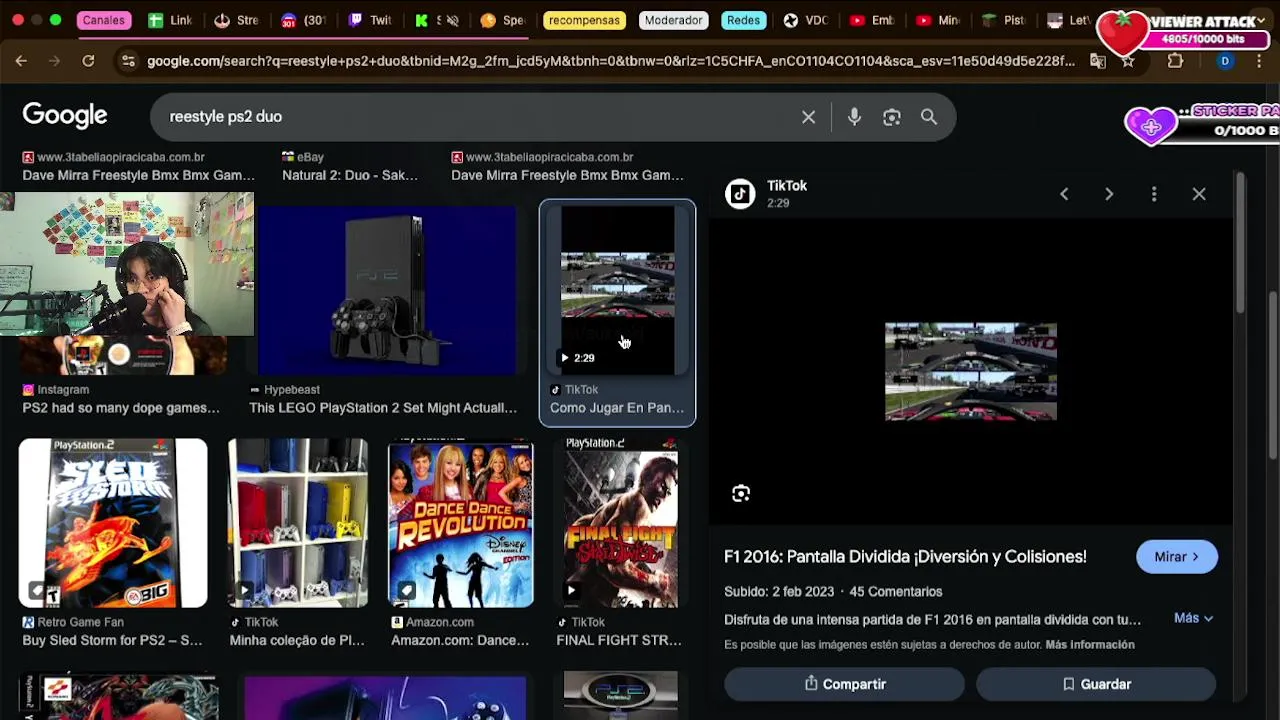Show next image in the preview panel
The width and height of the screenshot is (1280, 720).
1109,194
